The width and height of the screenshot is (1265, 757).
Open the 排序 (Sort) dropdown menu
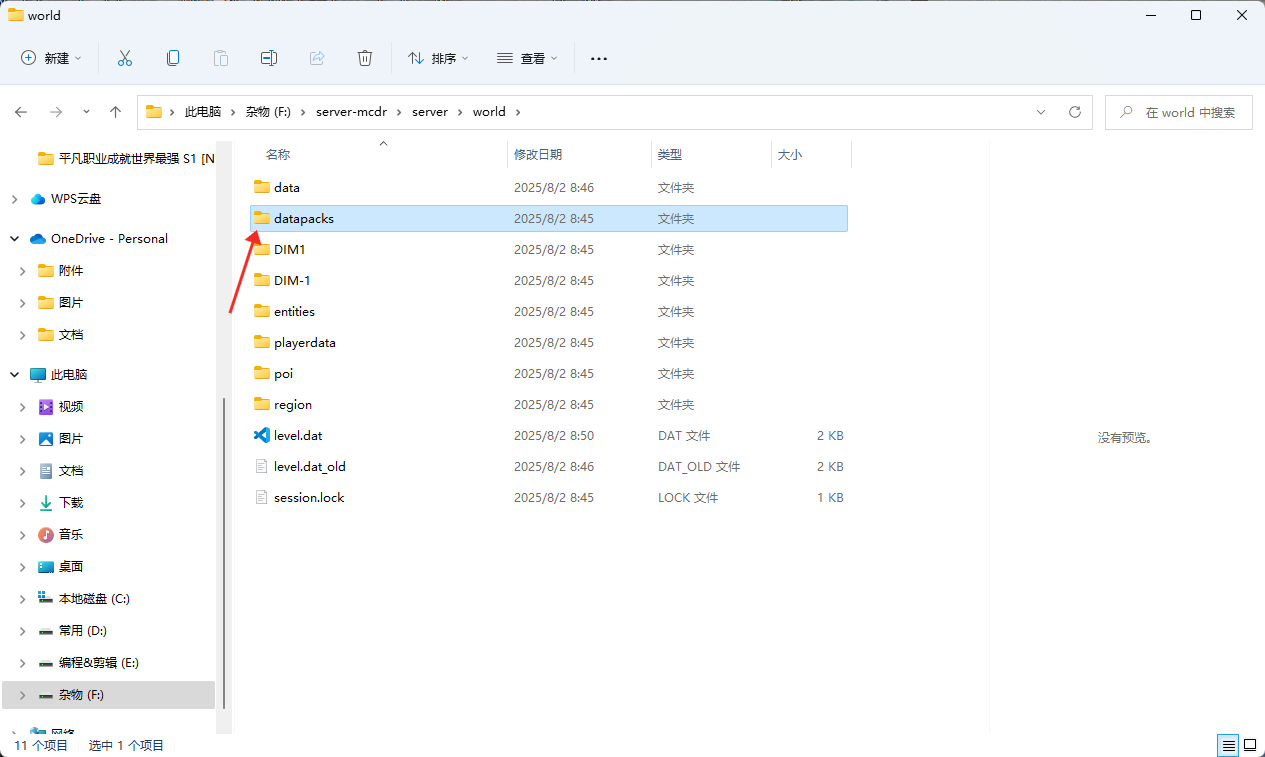coord(438,58)
